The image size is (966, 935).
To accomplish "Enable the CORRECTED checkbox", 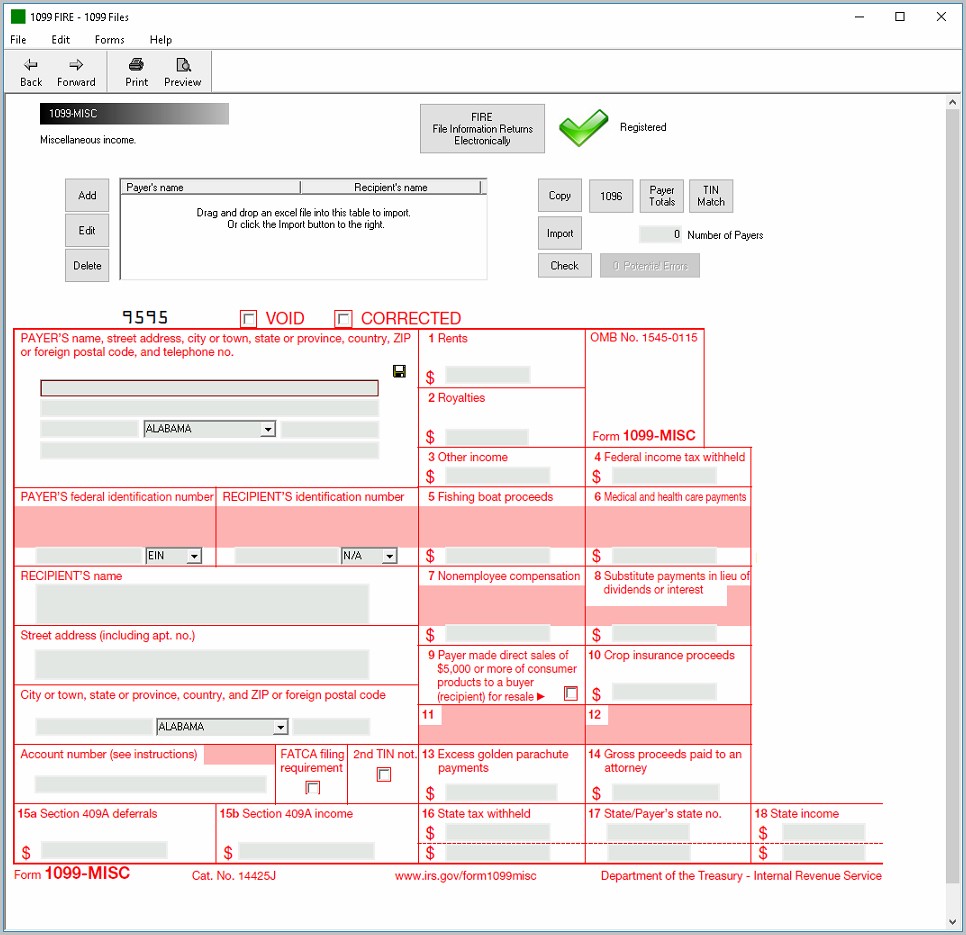I will click(x=344, y=319).
